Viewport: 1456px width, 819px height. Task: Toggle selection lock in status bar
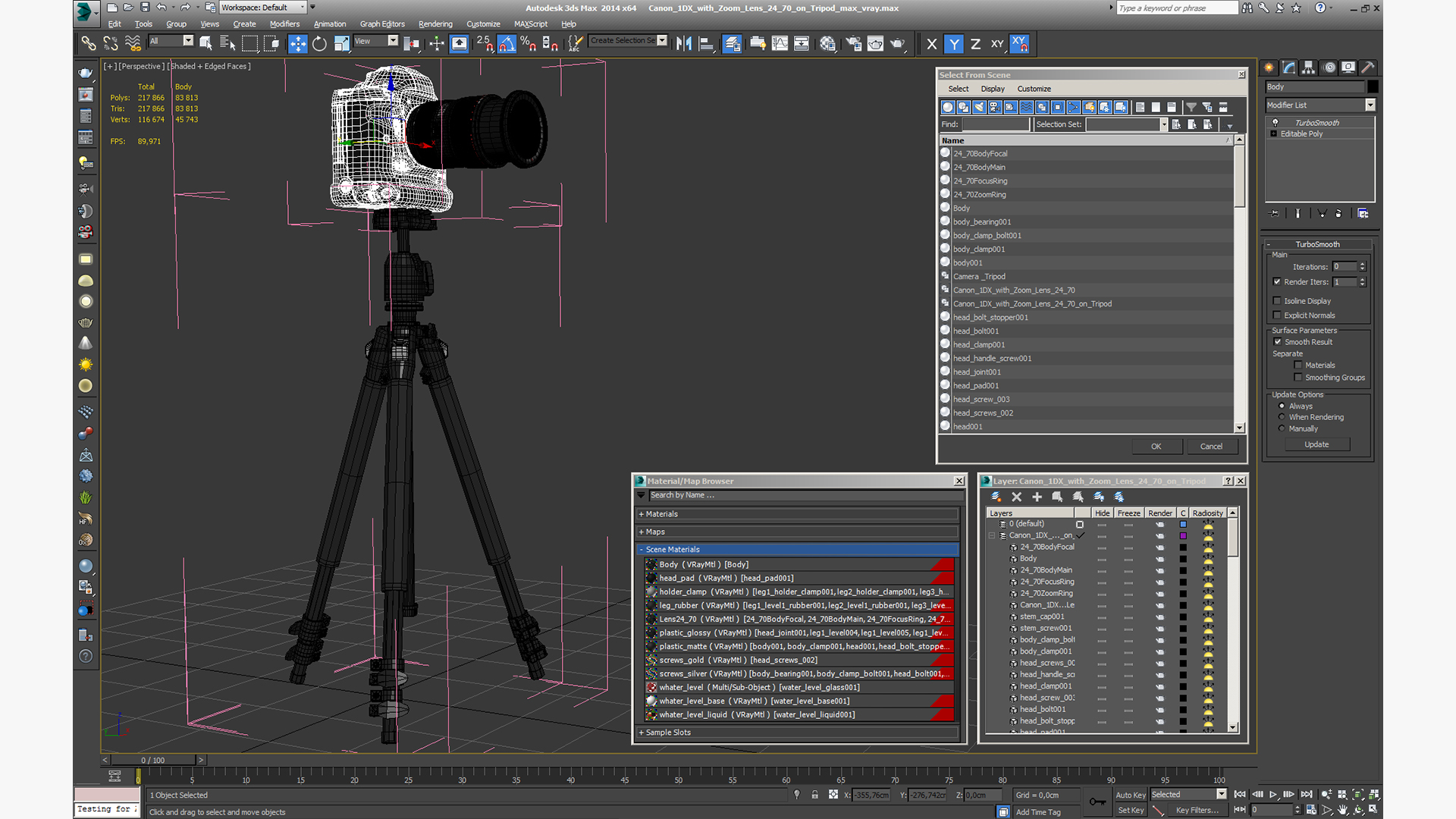[x=814, y=795]
